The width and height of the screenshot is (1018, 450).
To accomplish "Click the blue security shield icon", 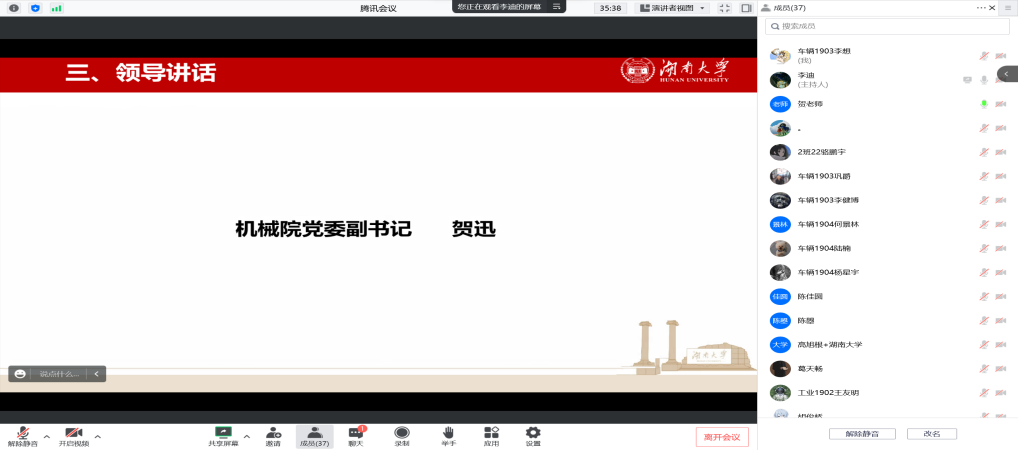I will click(x=35, y=8).
